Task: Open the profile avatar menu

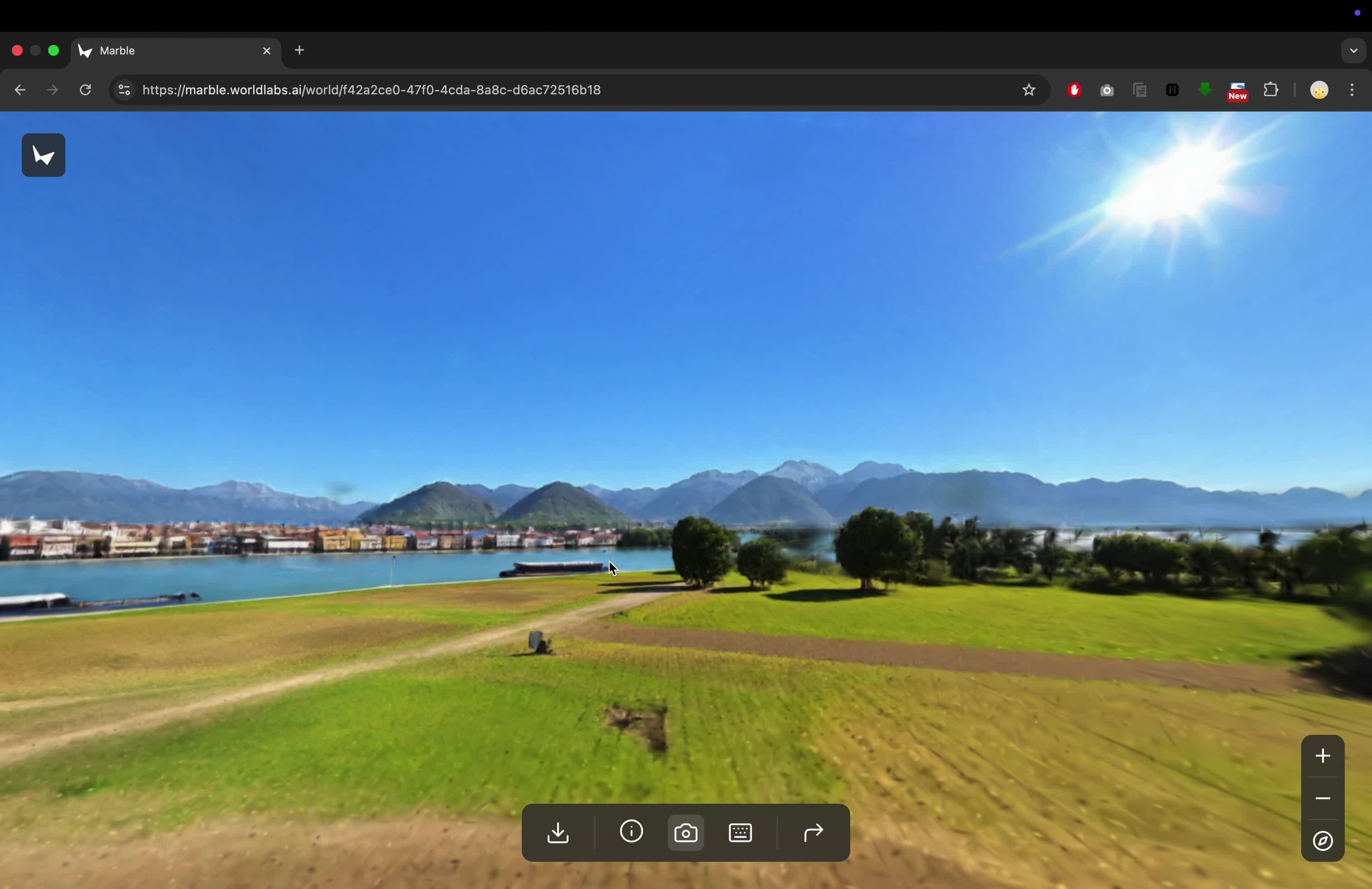Action: (x=1319, y=90)
